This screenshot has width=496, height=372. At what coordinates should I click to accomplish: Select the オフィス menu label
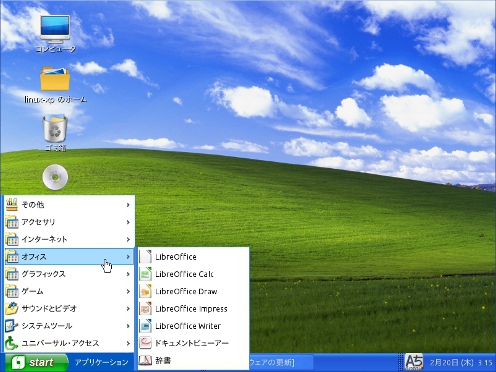[x=34, y=257]
